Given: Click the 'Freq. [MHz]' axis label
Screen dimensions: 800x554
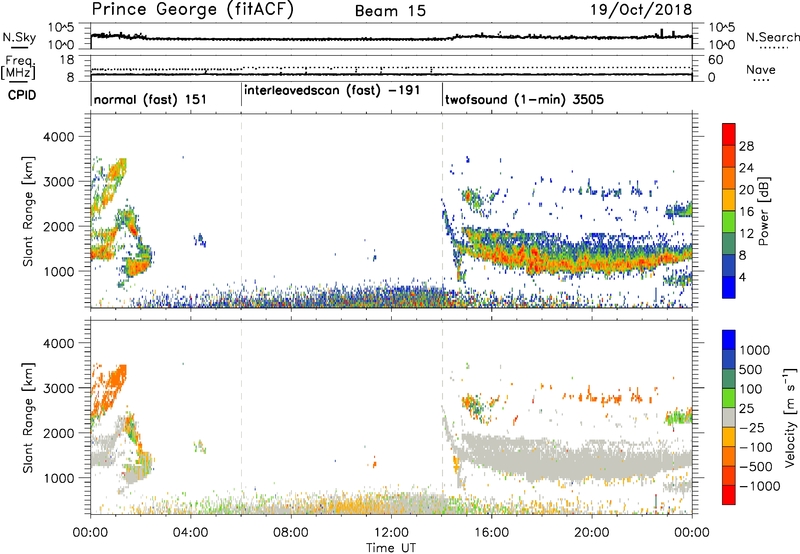Looking at the screenshot, I should (x=19, y=67).
